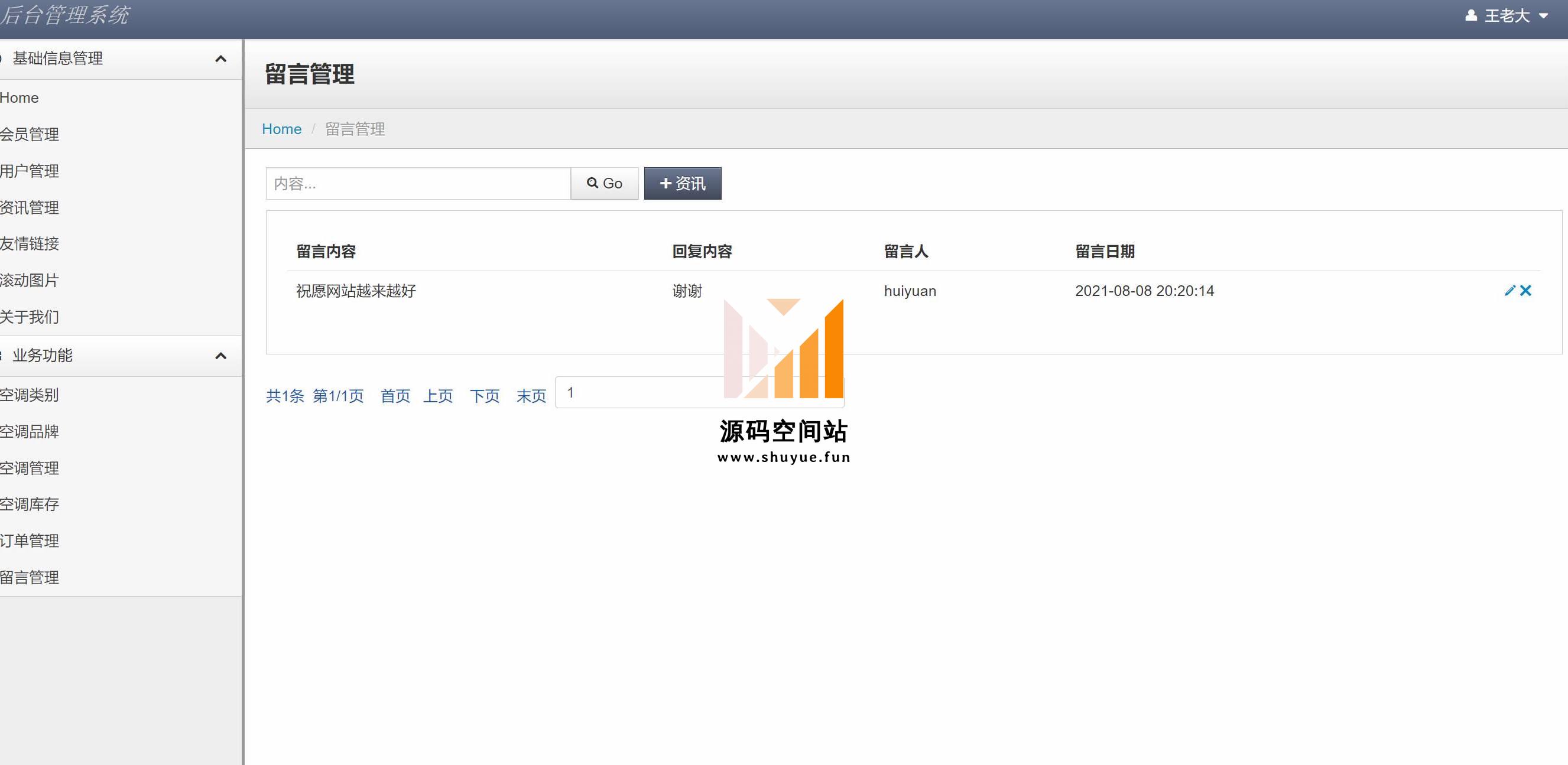Image resolution: width=1568 pixels, height=765 pixels.
Task: Click the Go search button
Action: tap(605, 183)
